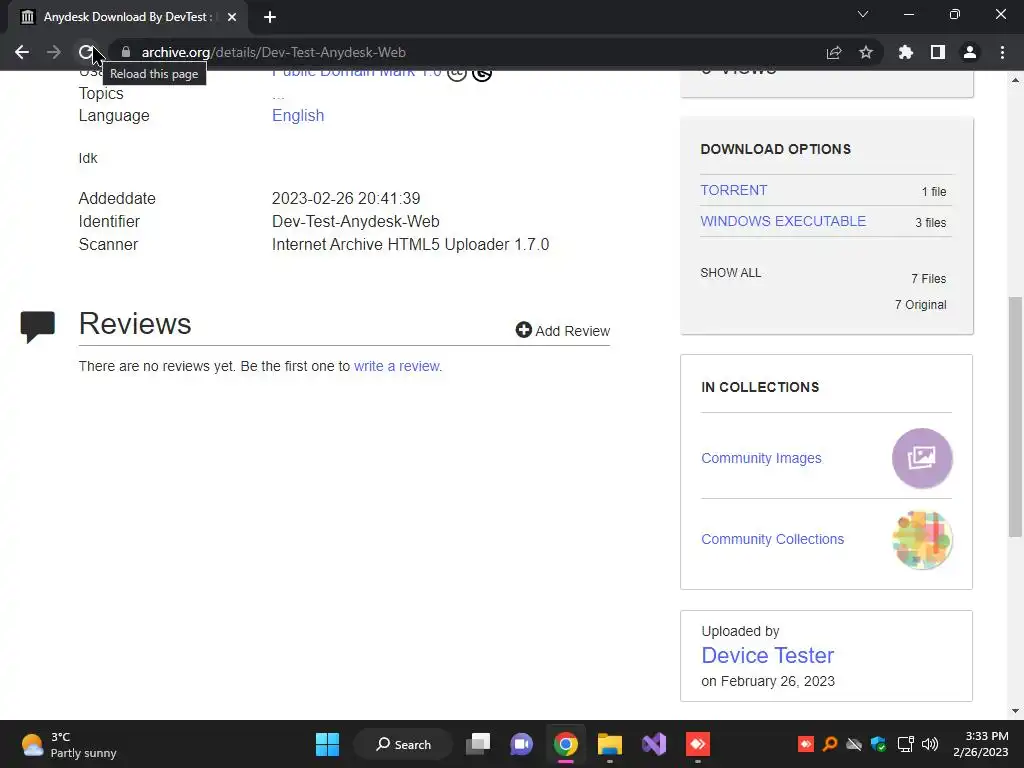Download the TORRENT file
The image size is (1024, 768).
(x=733, y=190)
